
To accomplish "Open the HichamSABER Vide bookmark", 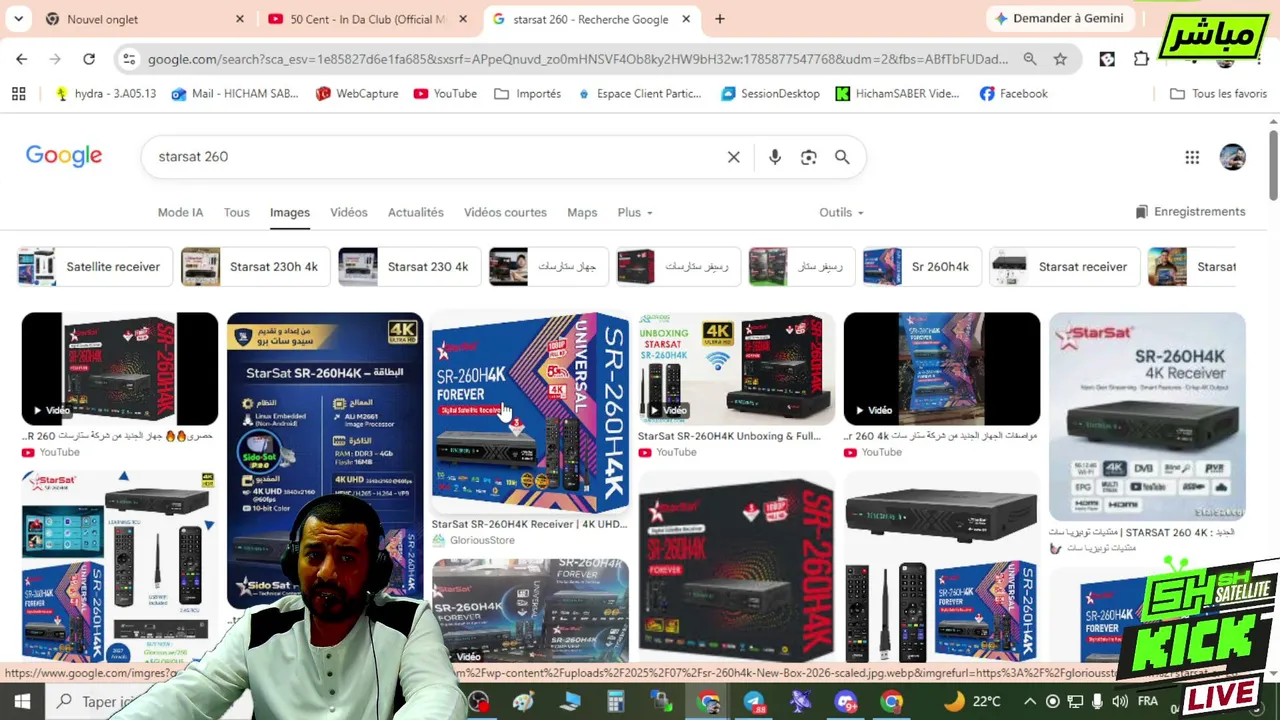I will click(x=897, y=94).
